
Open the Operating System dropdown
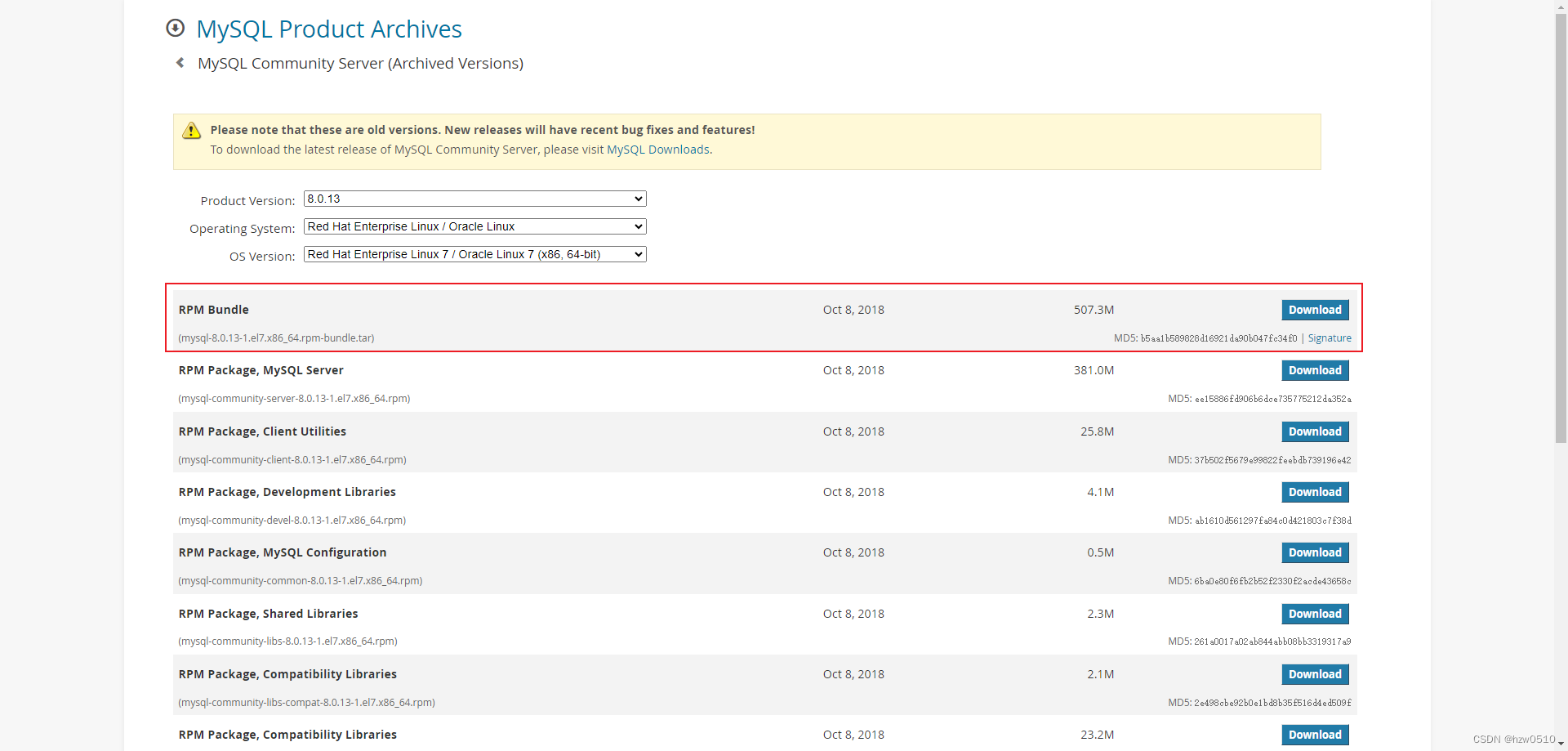(x=475, y=226)
